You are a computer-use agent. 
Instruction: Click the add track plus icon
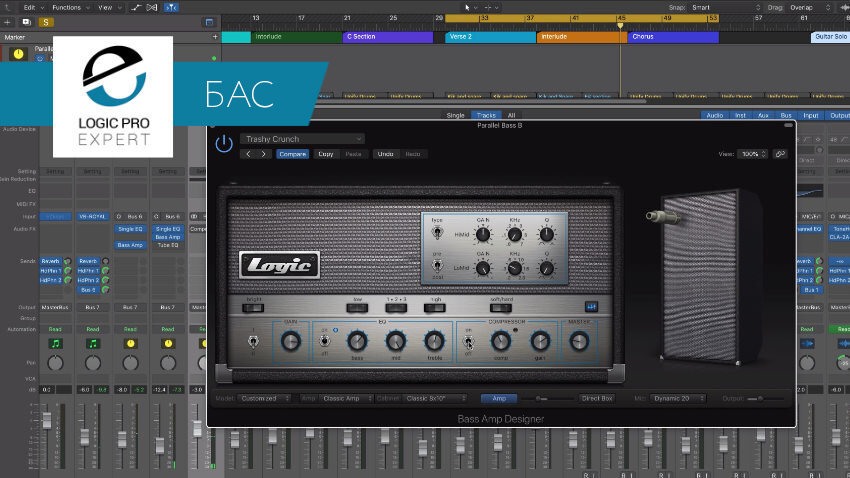pos(8,22)
